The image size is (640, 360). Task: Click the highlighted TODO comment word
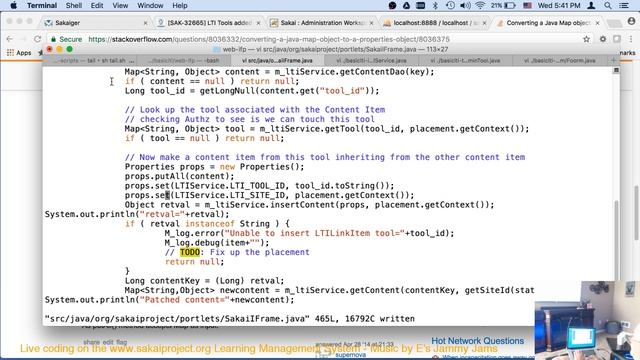[x=190, y=252]
